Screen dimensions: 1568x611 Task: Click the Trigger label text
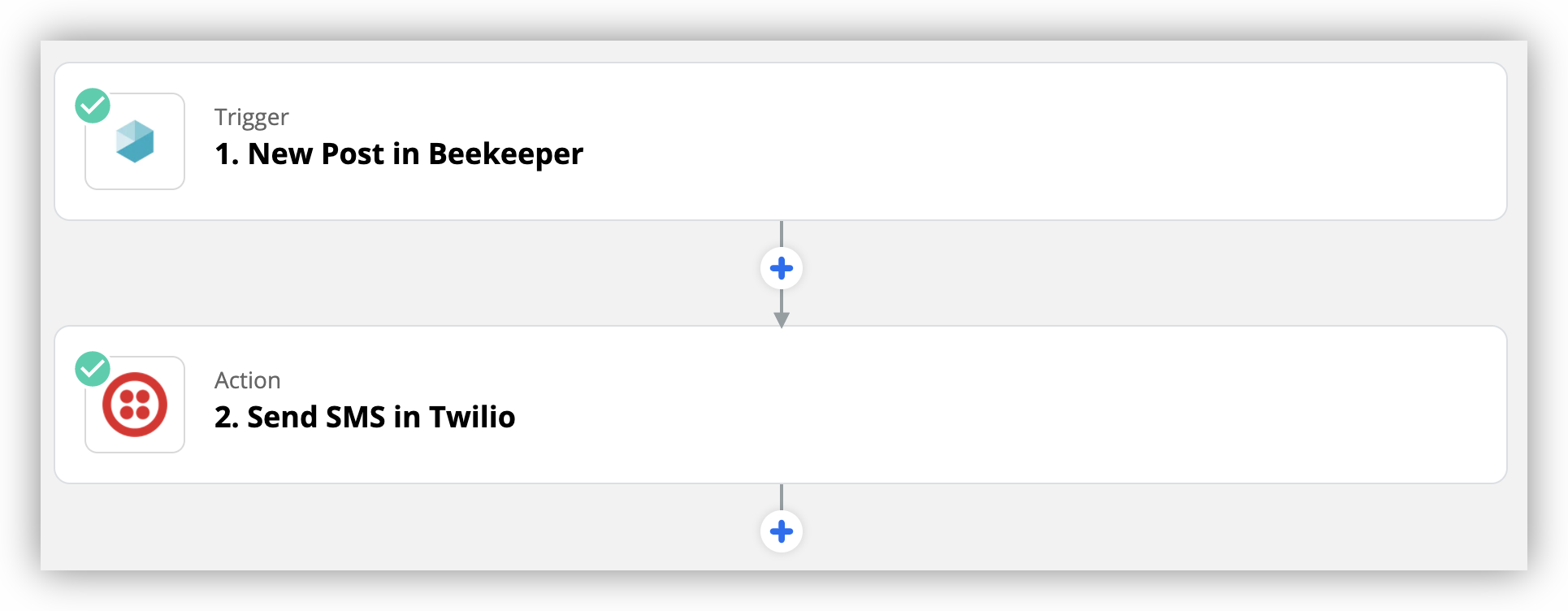click(x=251, y=117)
